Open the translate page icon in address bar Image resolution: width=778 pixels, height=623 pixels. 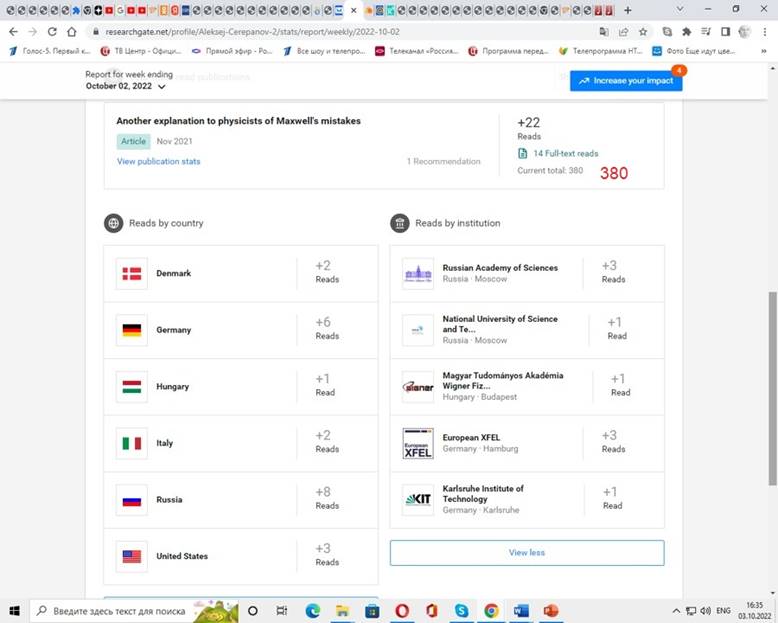coord(604,32)
